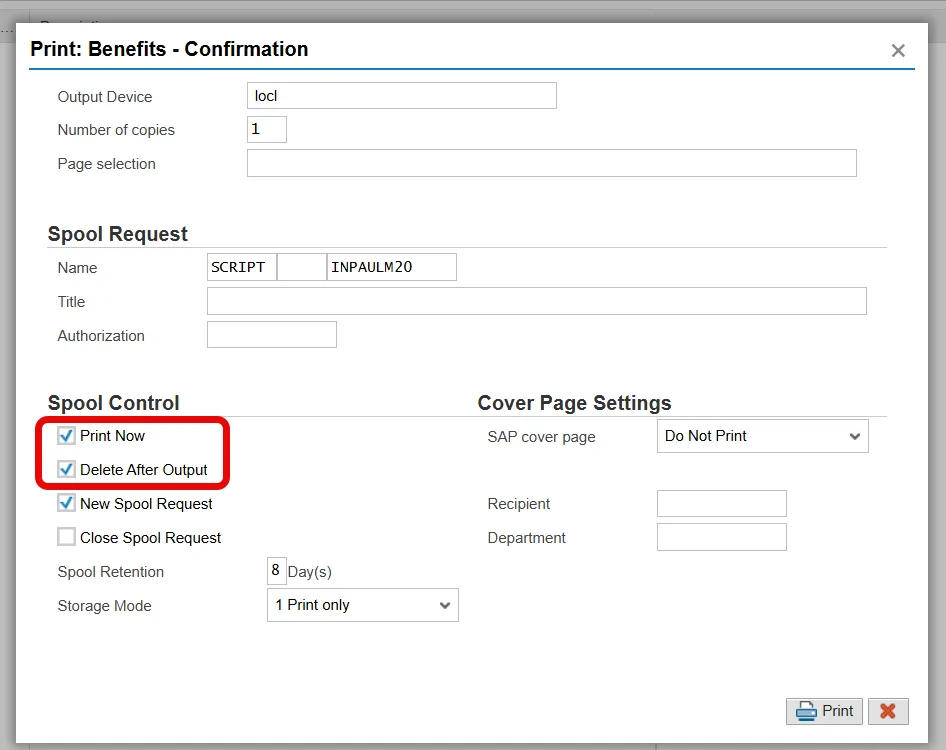Click the Output Device input field
The width and height of the screenshot is (946, 750).
click(401, 96)
